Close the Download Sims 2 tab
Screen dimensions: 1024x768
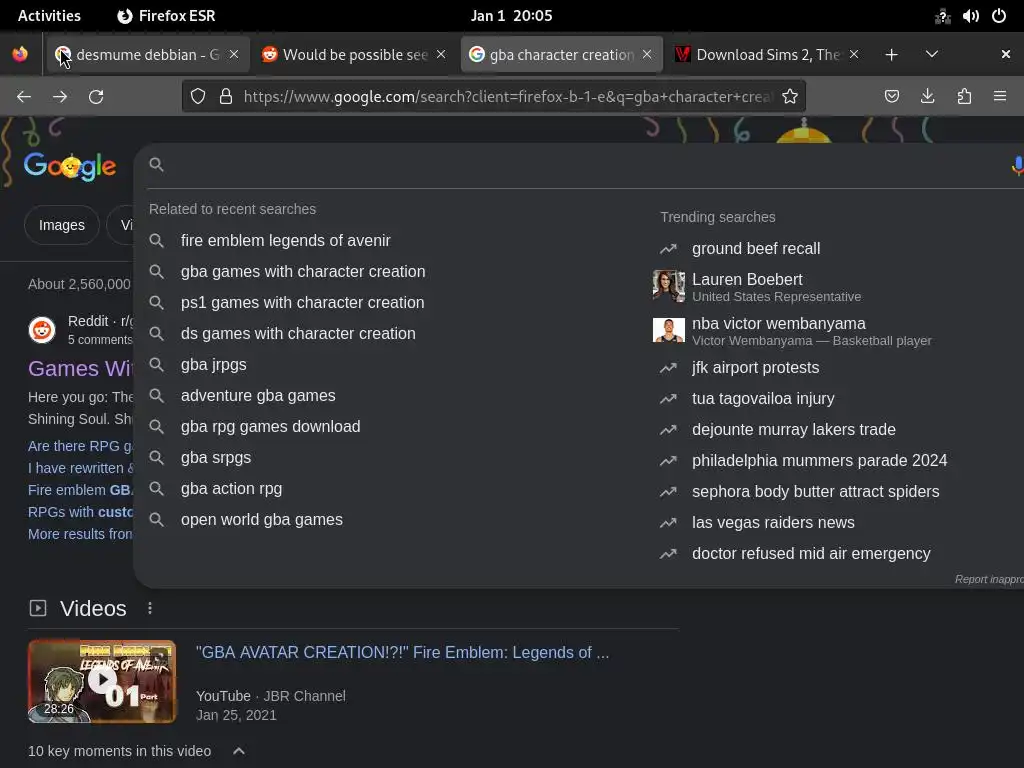pyautogui.click(x=854, y=55)
